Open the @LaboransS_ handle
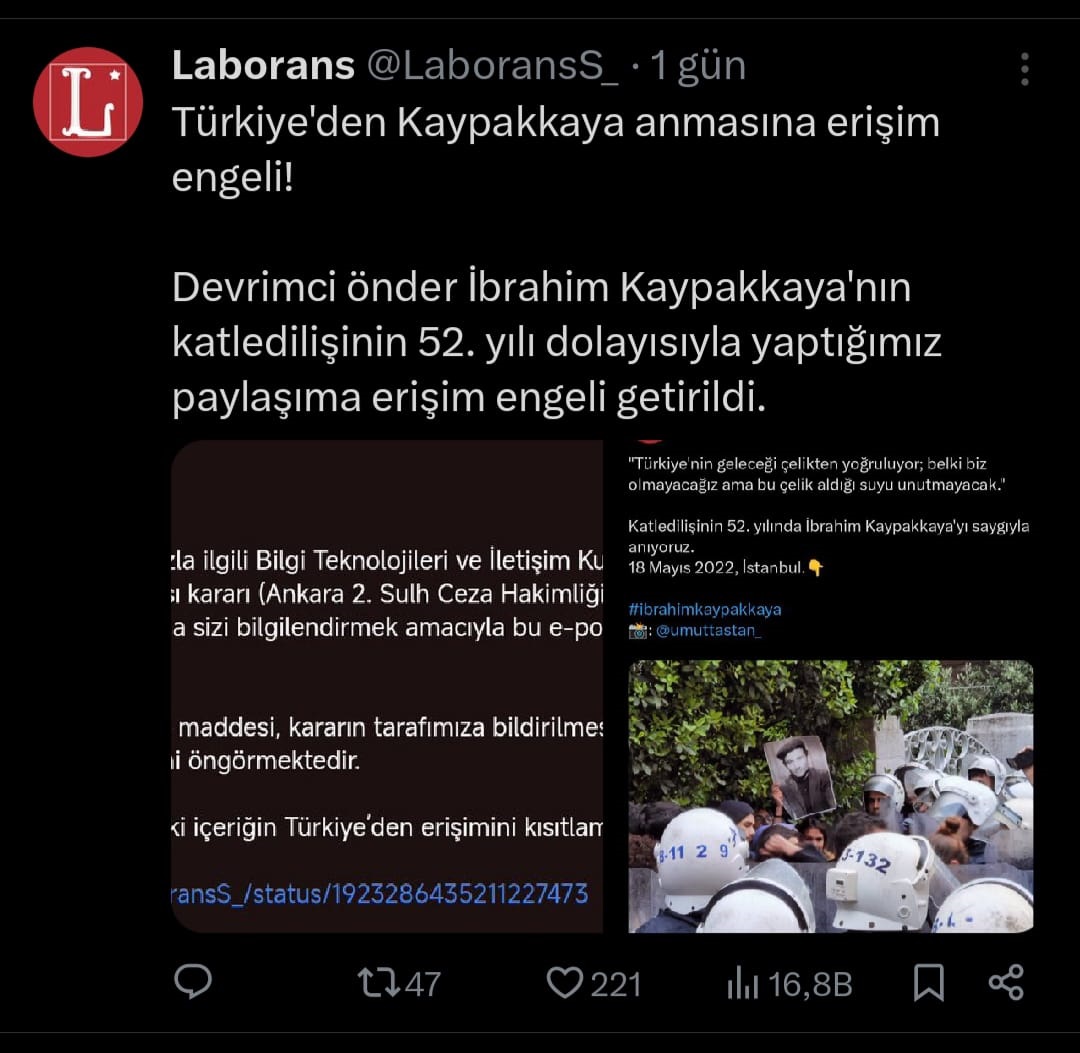1080x1053 pixels. pyautogui.click(x=492, y=66)
